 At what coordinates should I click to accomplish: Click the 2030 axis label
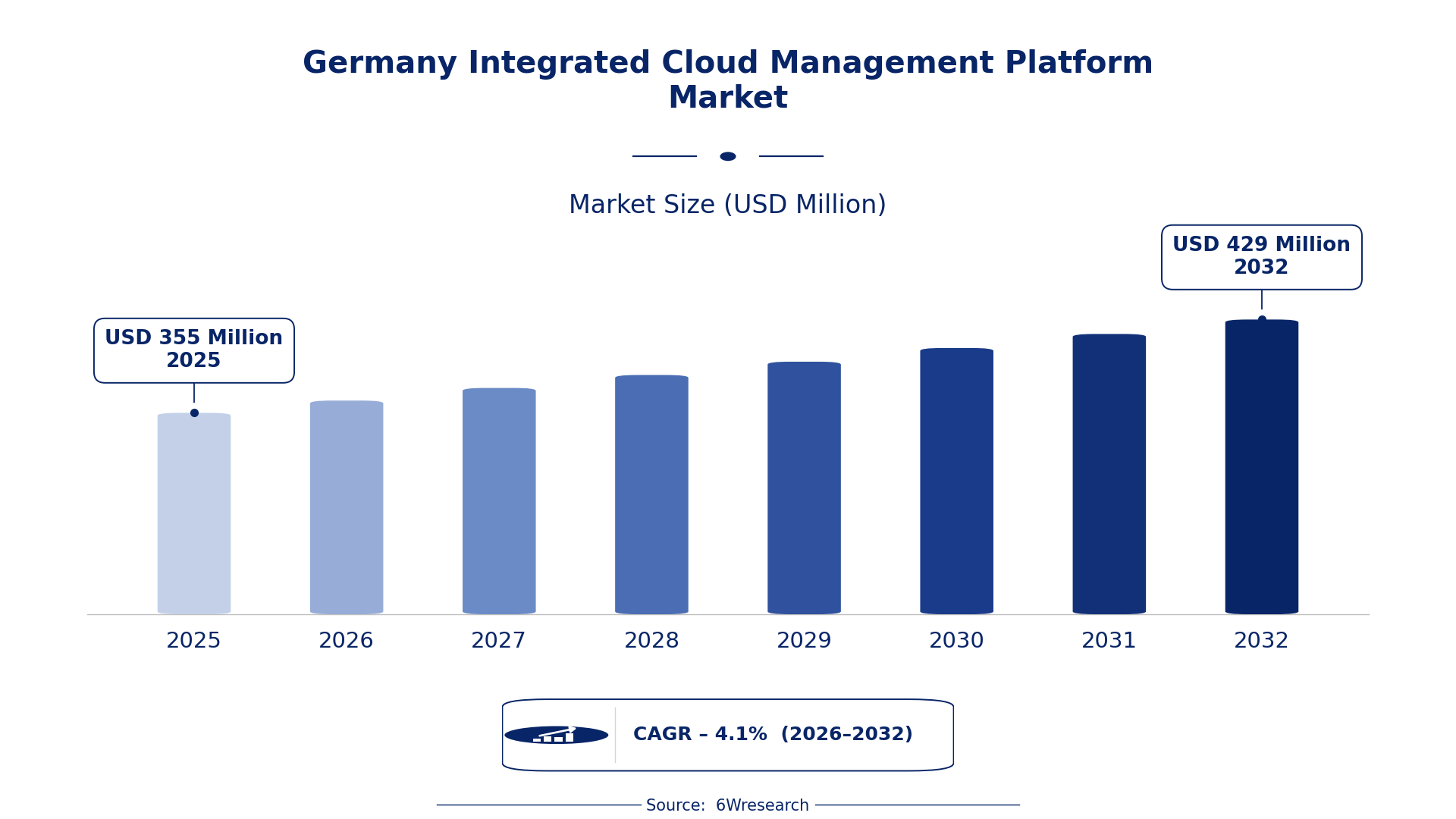click(x=956, y=641)
